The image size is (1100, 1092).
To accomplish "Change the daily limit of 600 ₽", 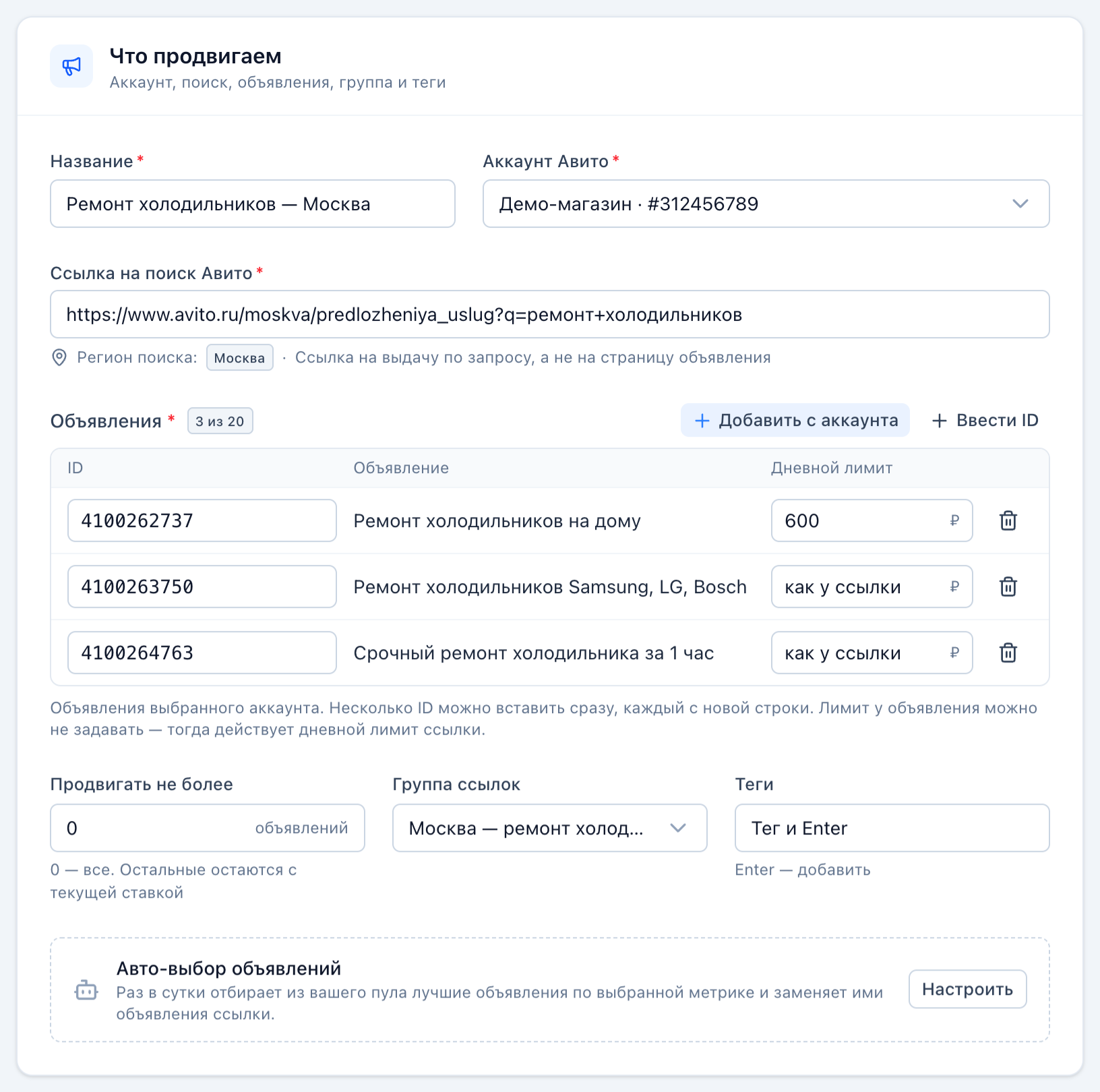I will pyautogui.click(x=872, y=520).
